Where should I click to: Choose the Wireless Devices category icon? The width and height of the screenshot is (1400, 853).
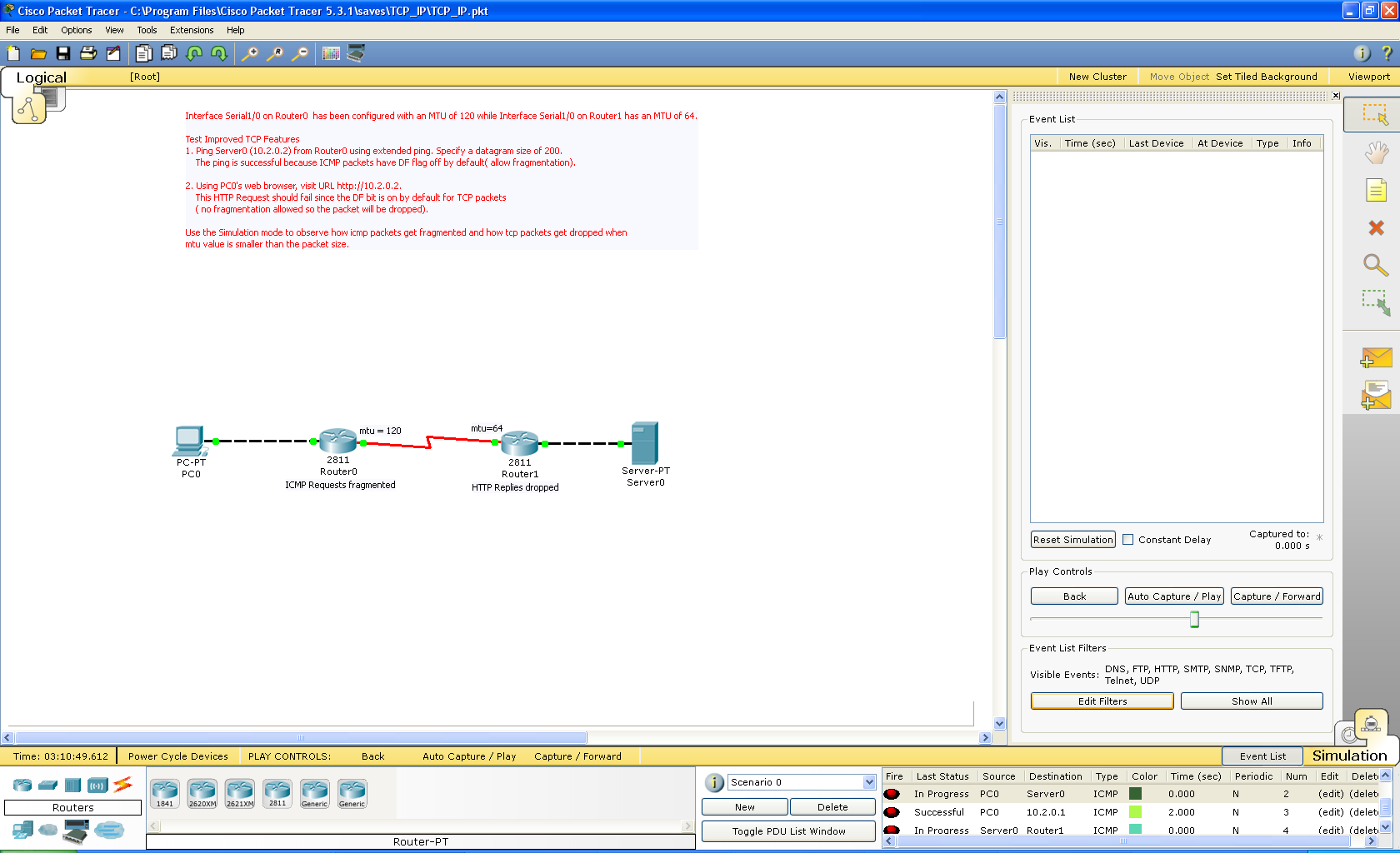pos(98,785)
